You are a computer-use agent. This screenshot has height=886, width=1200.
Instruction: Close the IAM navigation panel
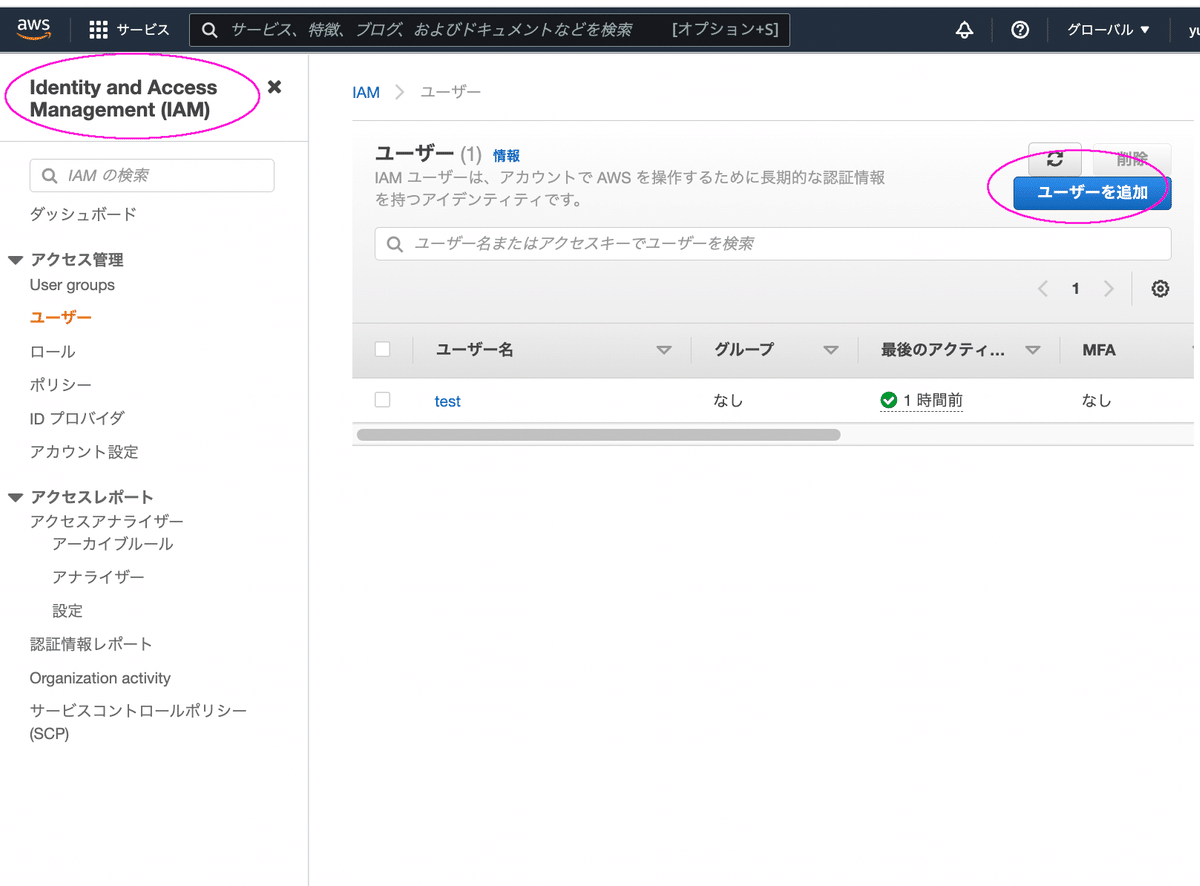pyautogui.click(x=274, y=87)
